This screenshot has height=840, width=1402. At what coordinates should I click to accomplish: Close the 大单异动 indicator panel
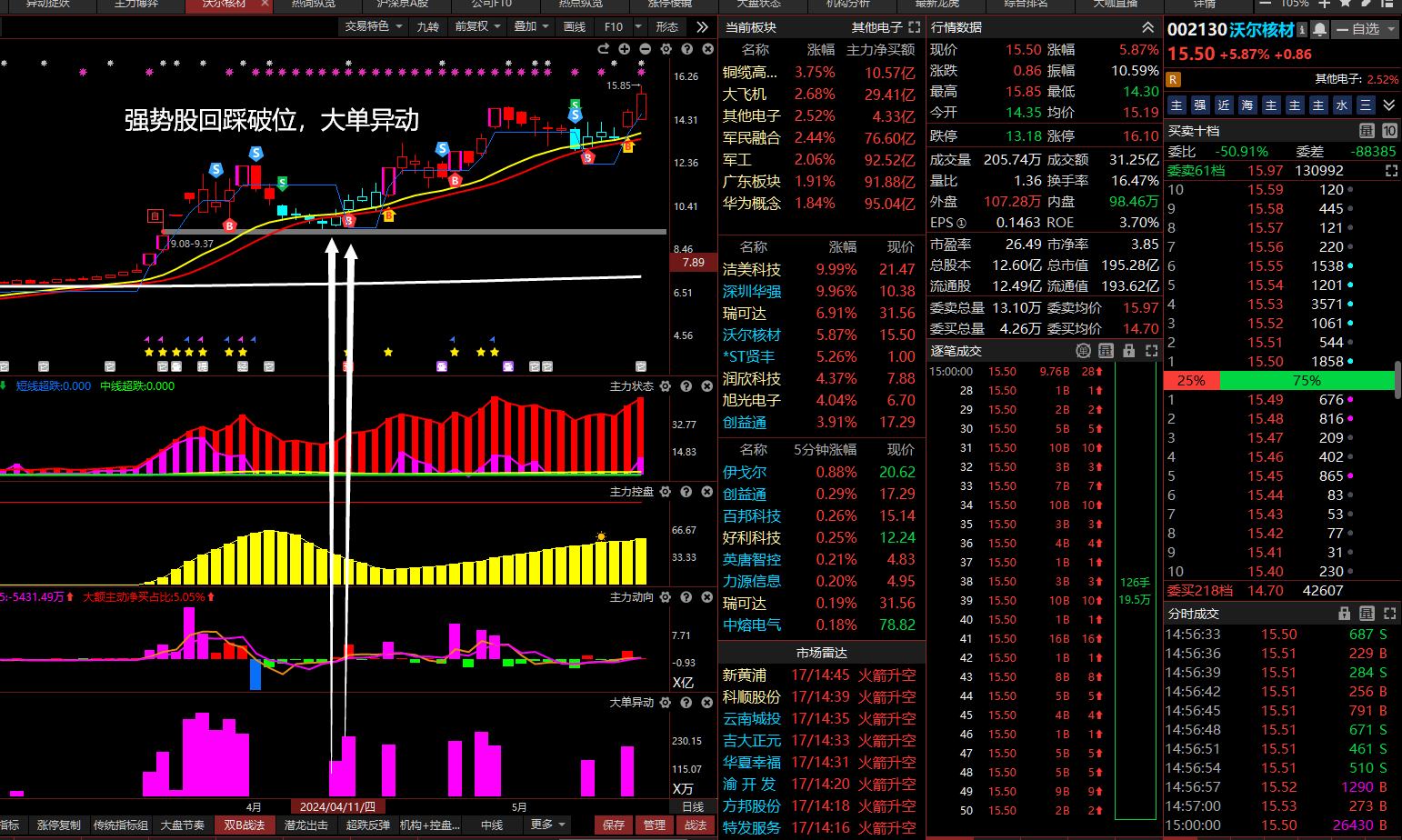[x=706, y=703]
